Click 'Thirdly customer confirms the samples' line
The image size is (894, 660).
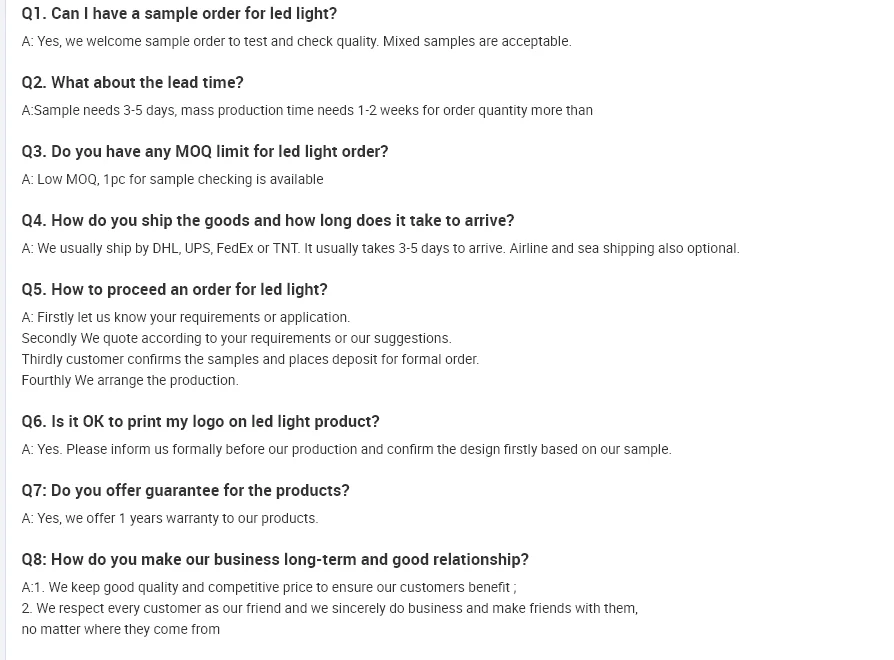[x=250, y=359]
